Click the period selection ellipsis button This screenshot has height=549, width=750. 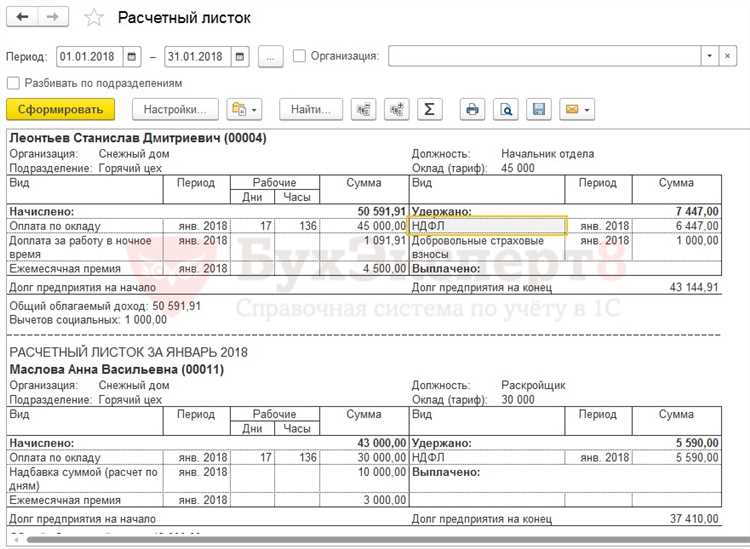pos(271,57)
